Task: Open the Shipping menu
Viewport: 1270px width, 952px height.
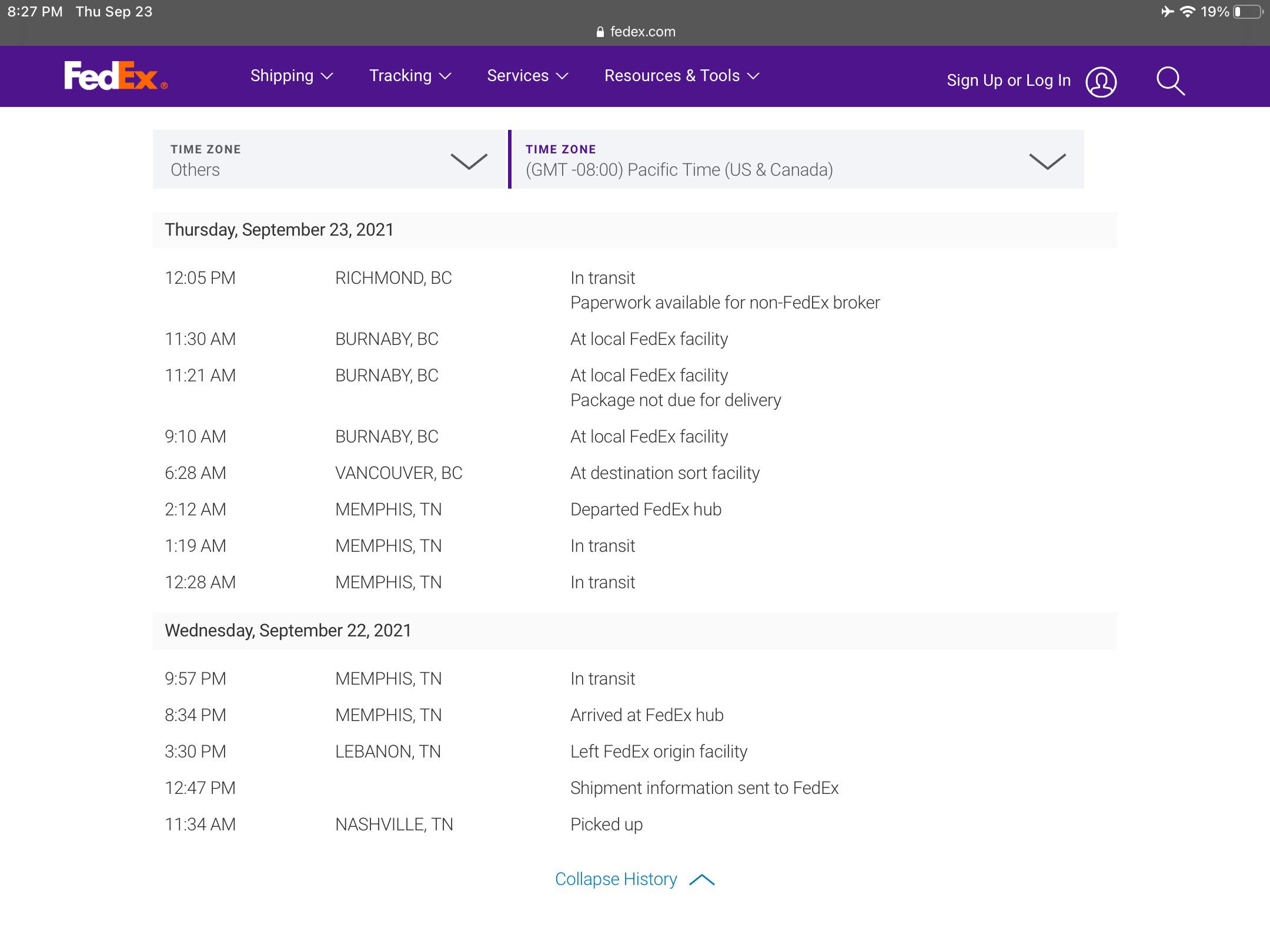Action: [292, 76]
